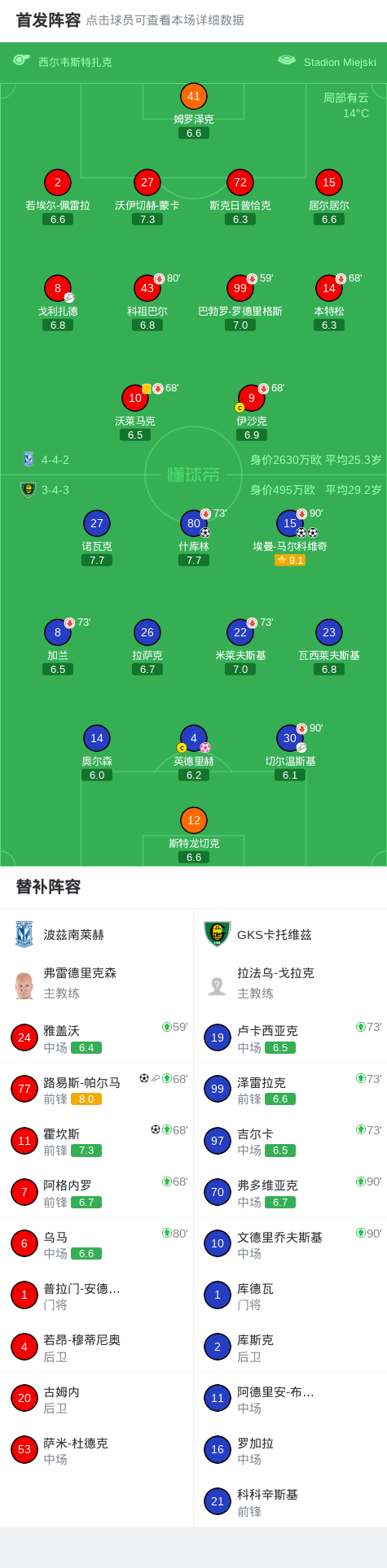
Task: Select captain 伊沙克 number 9
Action: coord(252,398)
